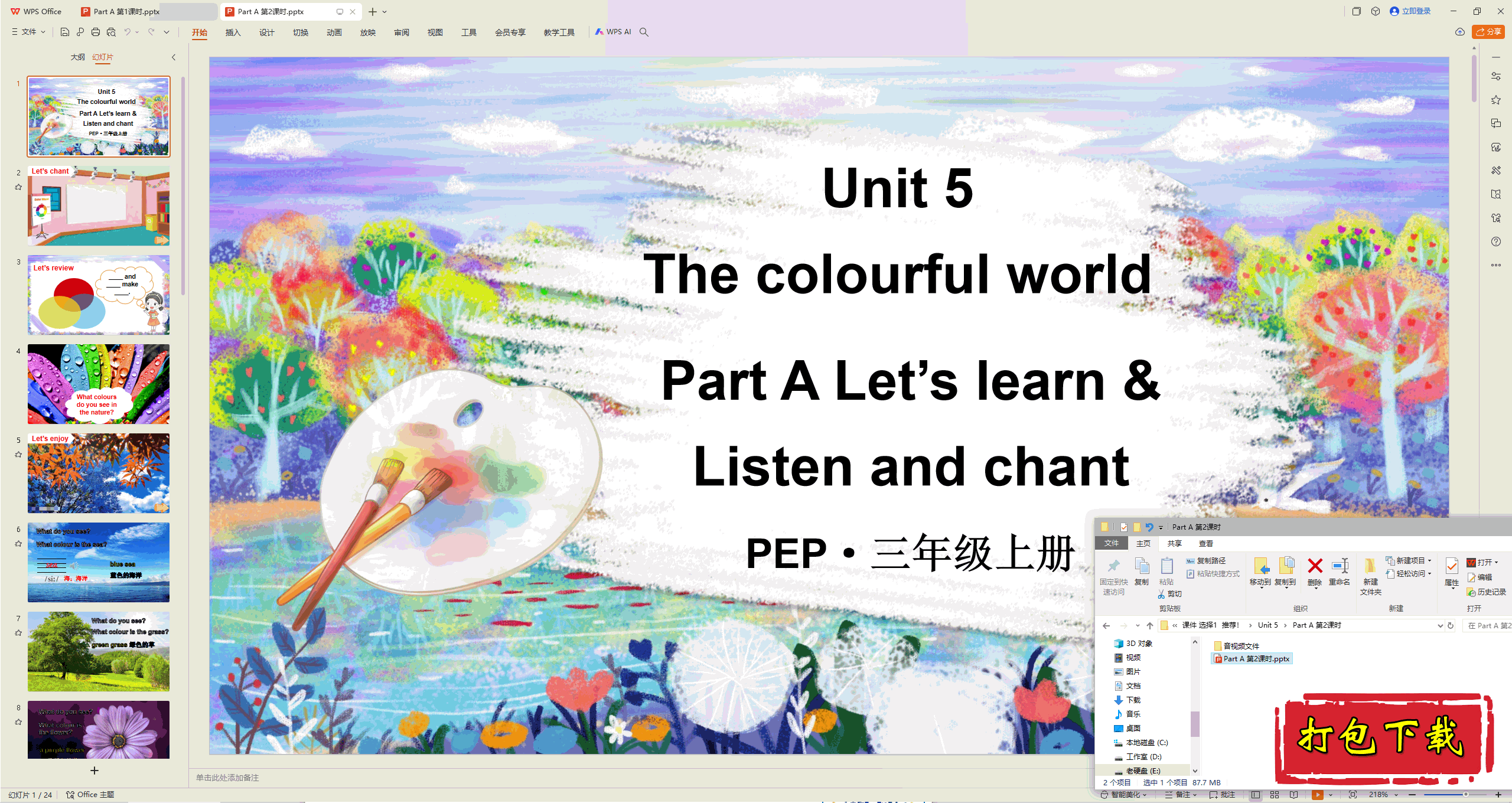1512x803 pixels.
Task: Click the add new slide plus button
Action: pyautogui.click(x=94, y=771)
